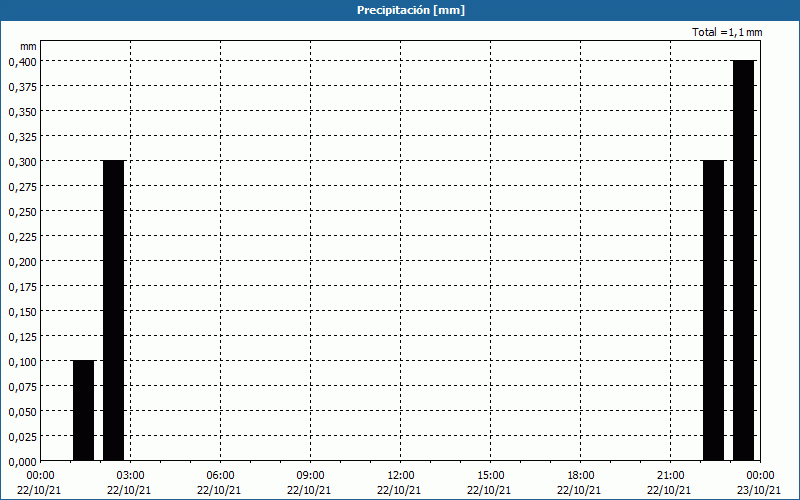Click the Precipitación [mm] chart title
Screen dimensions: 800x500
click(x=411, y=10)
